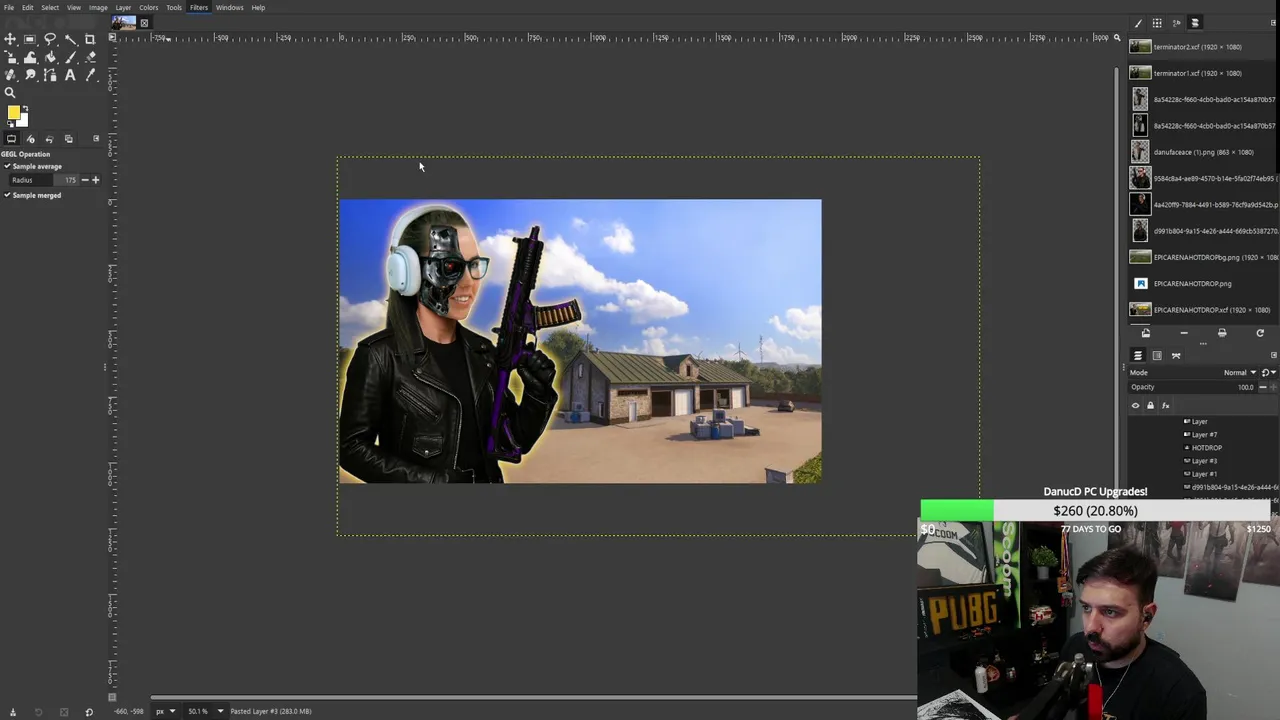This screenshot has width=1280, height=720.
Task: Select the Text tool
Action: [70, 75]
